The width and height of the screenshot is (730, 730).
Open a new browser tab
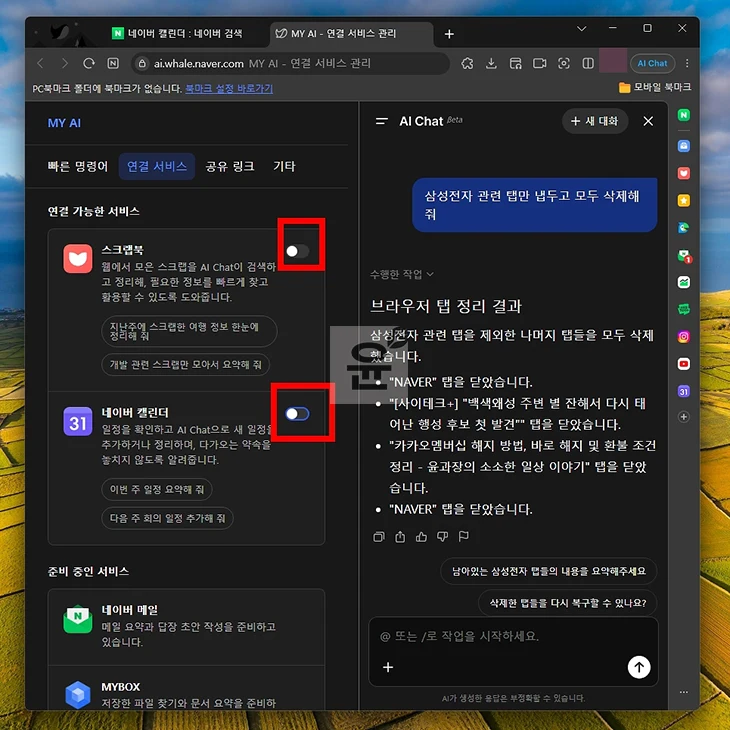tap(449, 34)
